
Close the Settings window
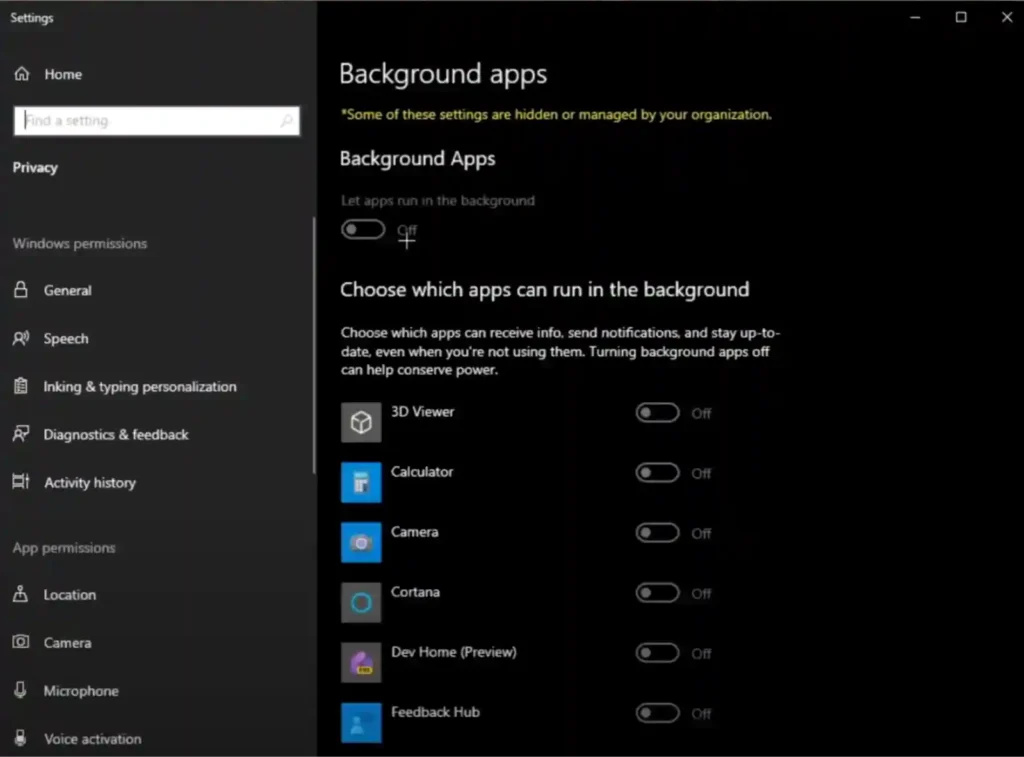(1006, 17)
